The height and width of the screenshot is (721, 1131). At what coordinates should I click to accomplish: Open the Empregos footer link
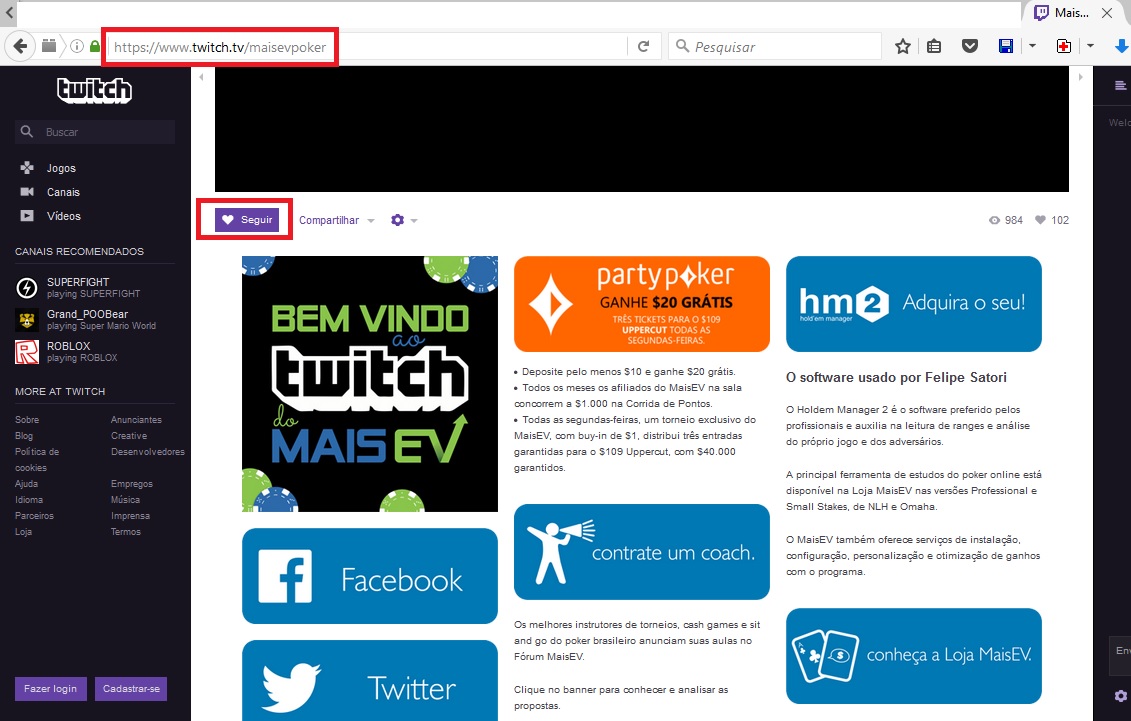click(x=132, y=484)
